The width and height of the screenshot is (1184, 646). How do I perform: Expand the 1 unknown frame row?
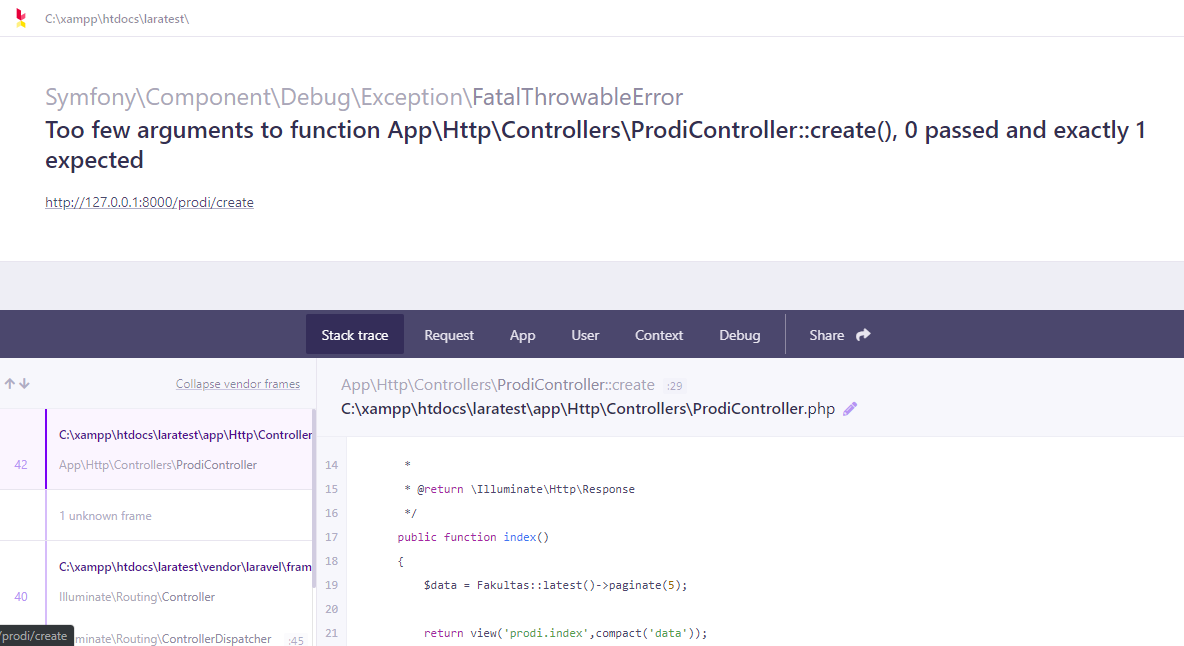pos(157,515)
